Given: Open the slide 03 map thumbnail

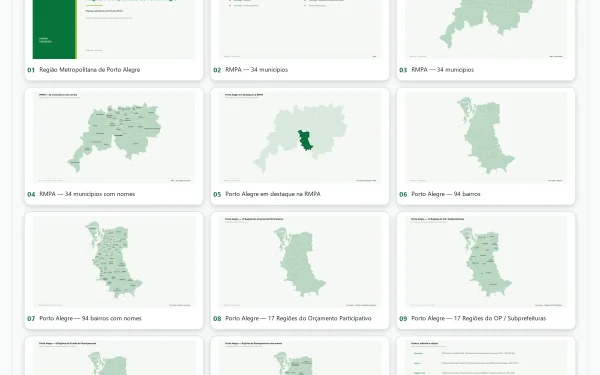Looking at the screenshot, I should (486, 29).
